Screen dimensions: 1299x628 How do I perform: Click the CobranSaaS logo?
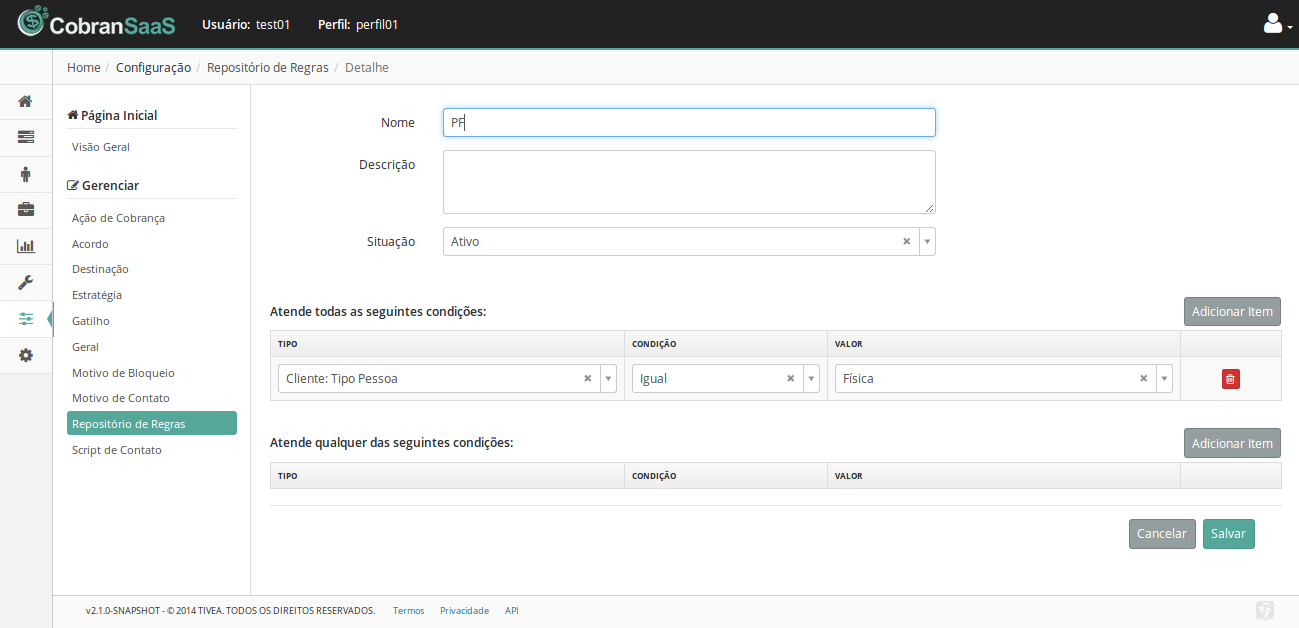pos(97,24)
